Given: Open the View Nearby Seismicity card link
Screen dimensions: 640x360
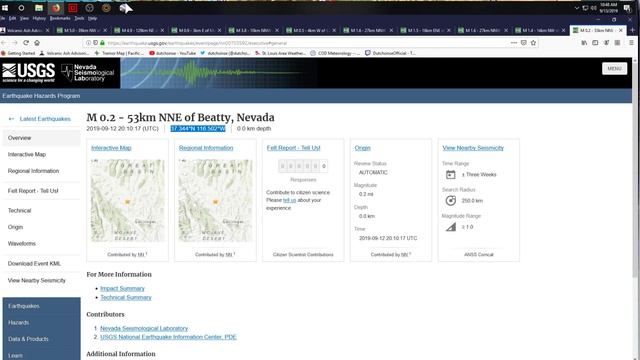Looking at the screenshot, I should (473, 148).
